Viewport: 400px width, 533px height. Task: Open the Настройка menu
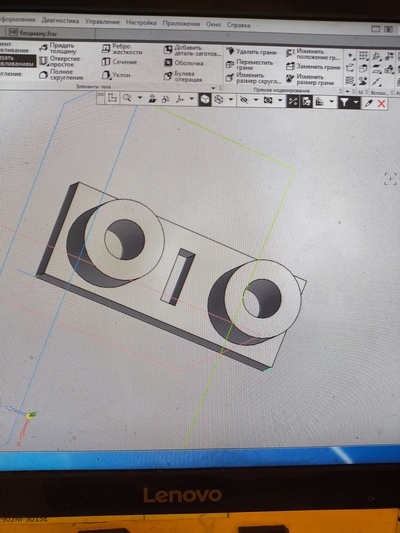click(x=141, y=23)
